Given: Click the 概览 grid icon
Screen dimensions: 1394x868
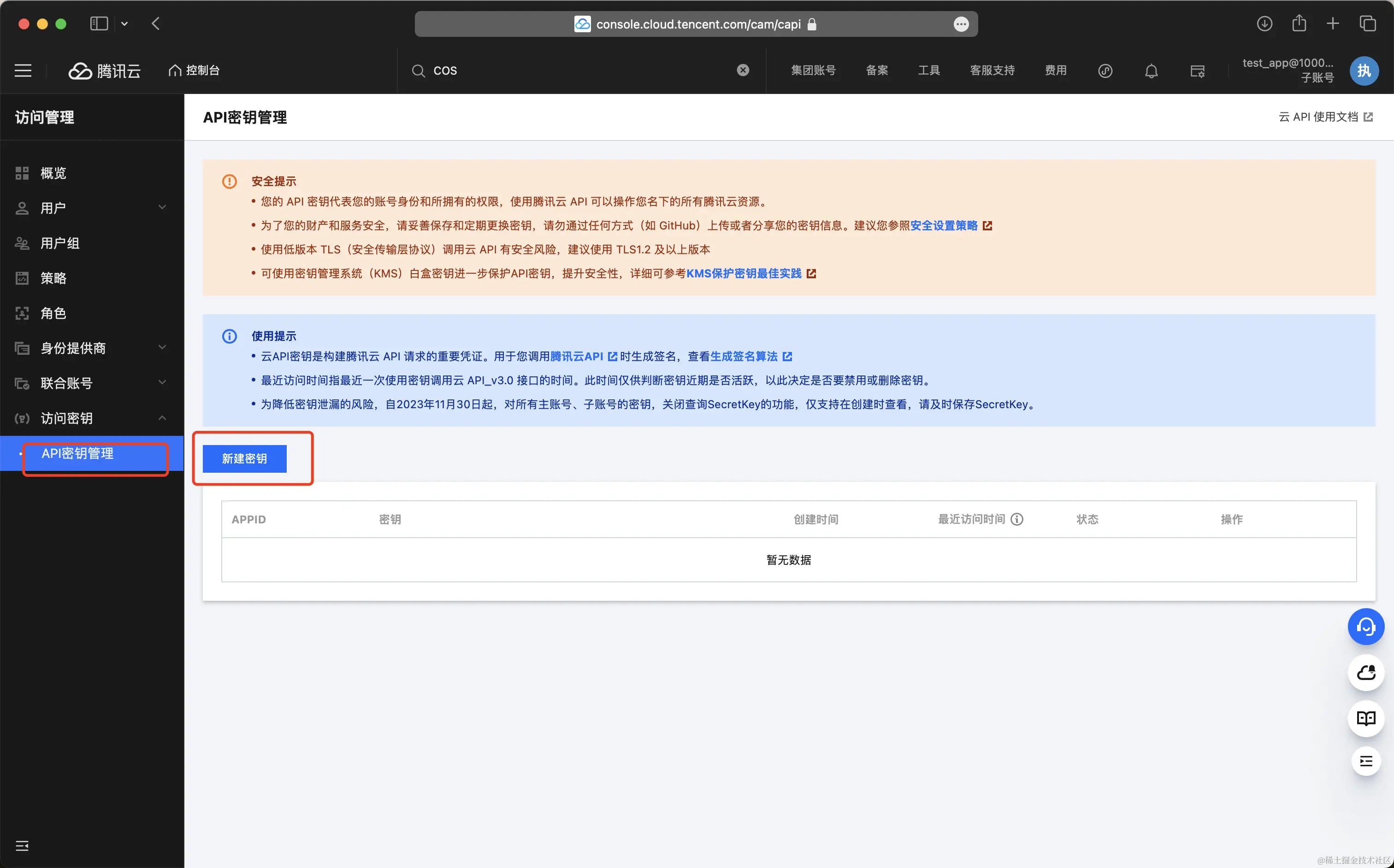Looking at the screenshot, I should pos(22,173).
